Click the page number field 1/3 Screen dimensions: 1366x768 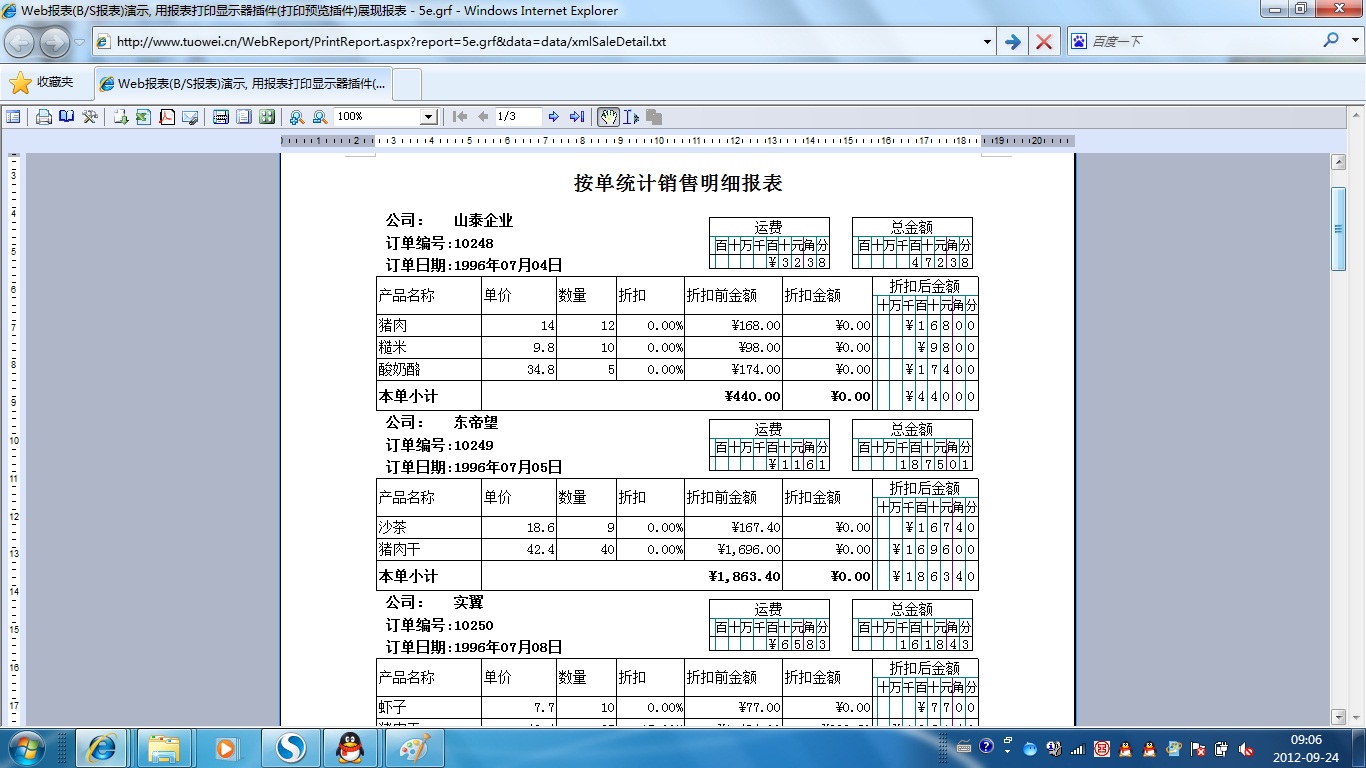coord(518,117)
